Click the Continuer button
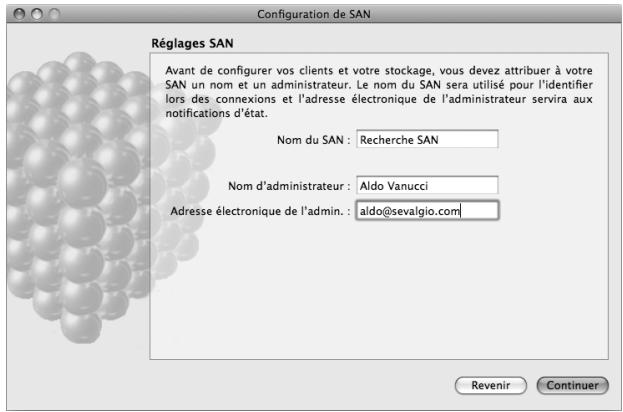The image size is (623, 412). click(572, 385)
